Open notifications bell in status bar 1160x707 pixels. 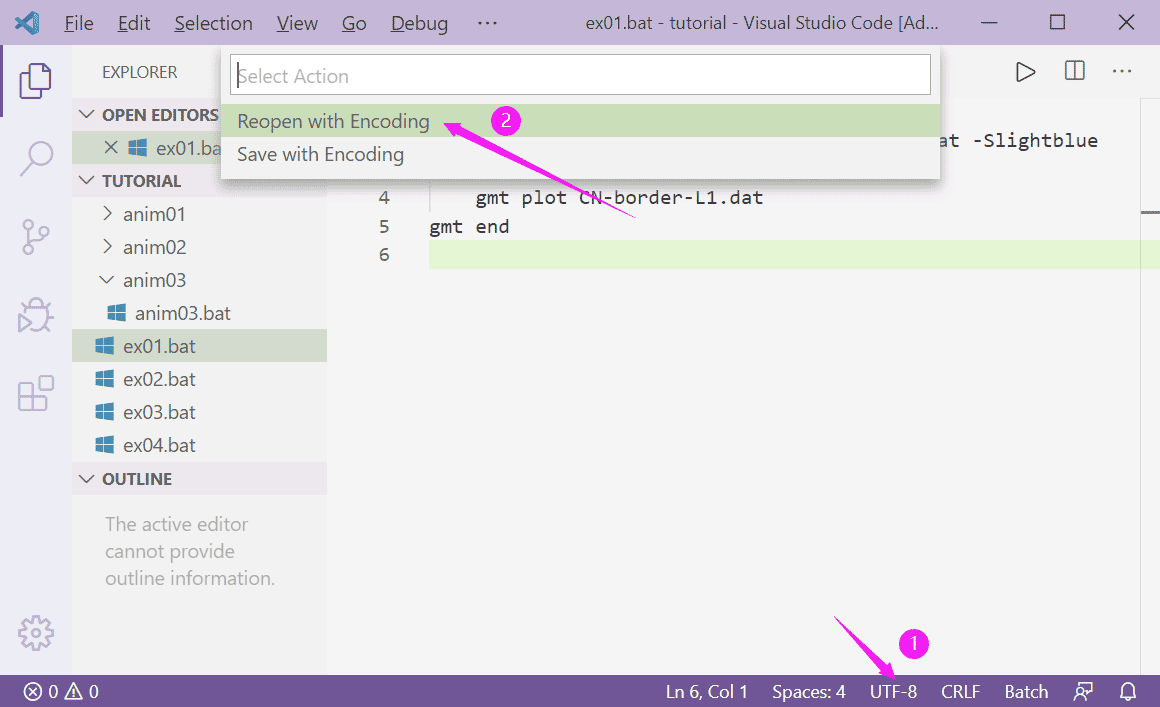click(x=1127, y=691)
